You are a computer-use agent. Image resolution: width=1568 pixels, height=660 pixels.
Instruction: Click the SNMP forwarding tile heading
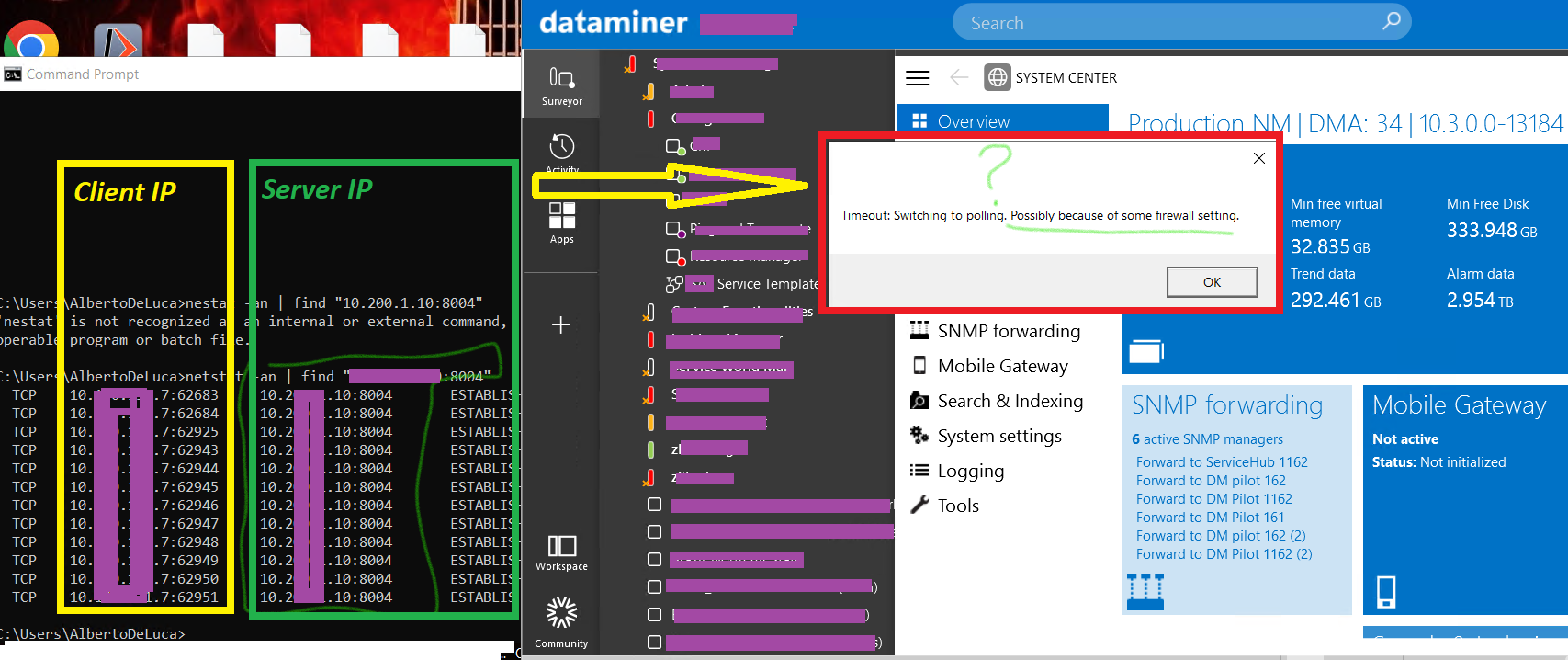1227,405
